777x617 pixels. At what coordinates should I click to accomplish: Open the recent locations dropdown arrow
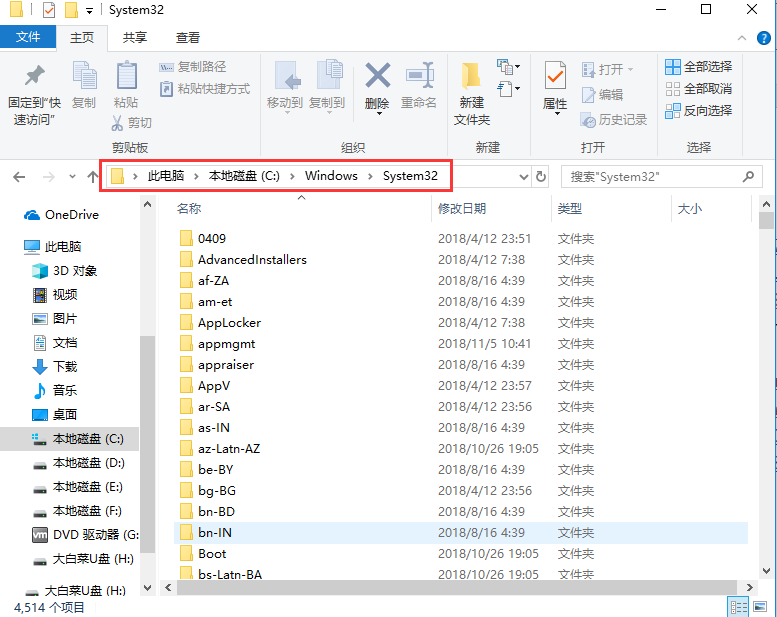[x=72, y=177]
